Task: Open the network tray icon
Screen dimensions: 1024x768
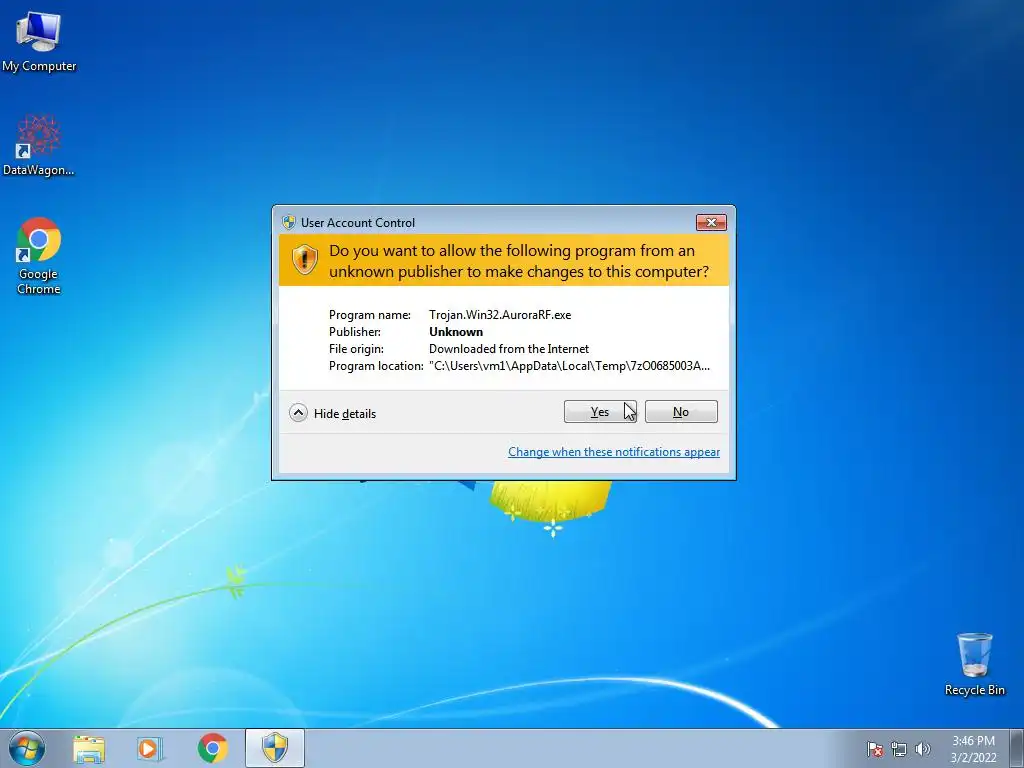Action: coord(899,749)
